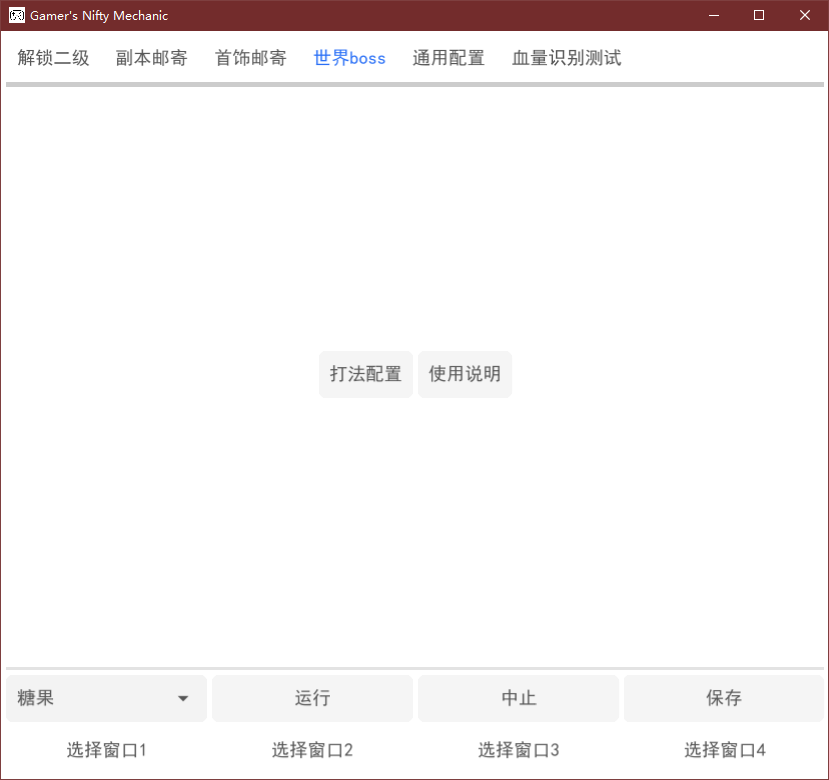This screenshot has width=829, height=780.
Task: Open the 副本邮寄 tab
Action: tap(152, 58)
